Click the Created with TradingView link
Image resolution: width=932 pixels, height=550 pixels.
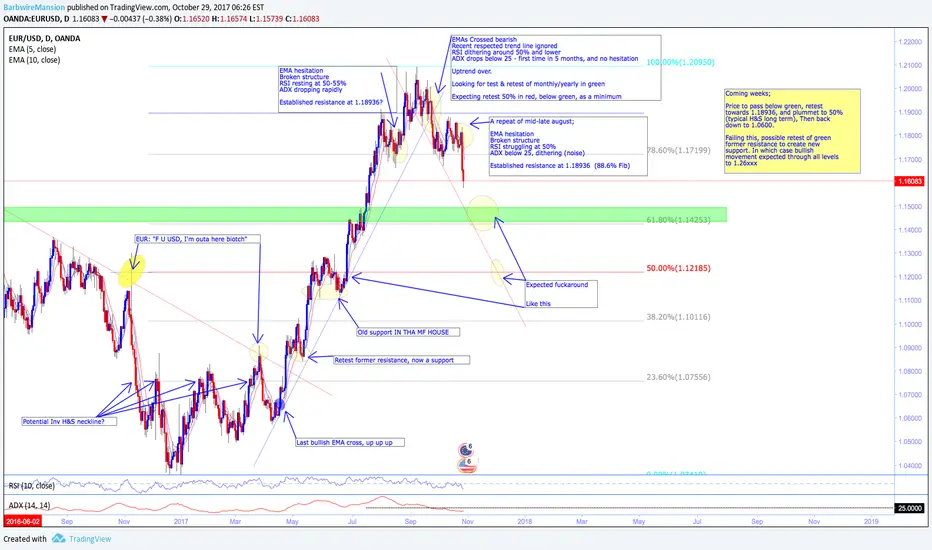pyautogui.click(x=58, y=539)
